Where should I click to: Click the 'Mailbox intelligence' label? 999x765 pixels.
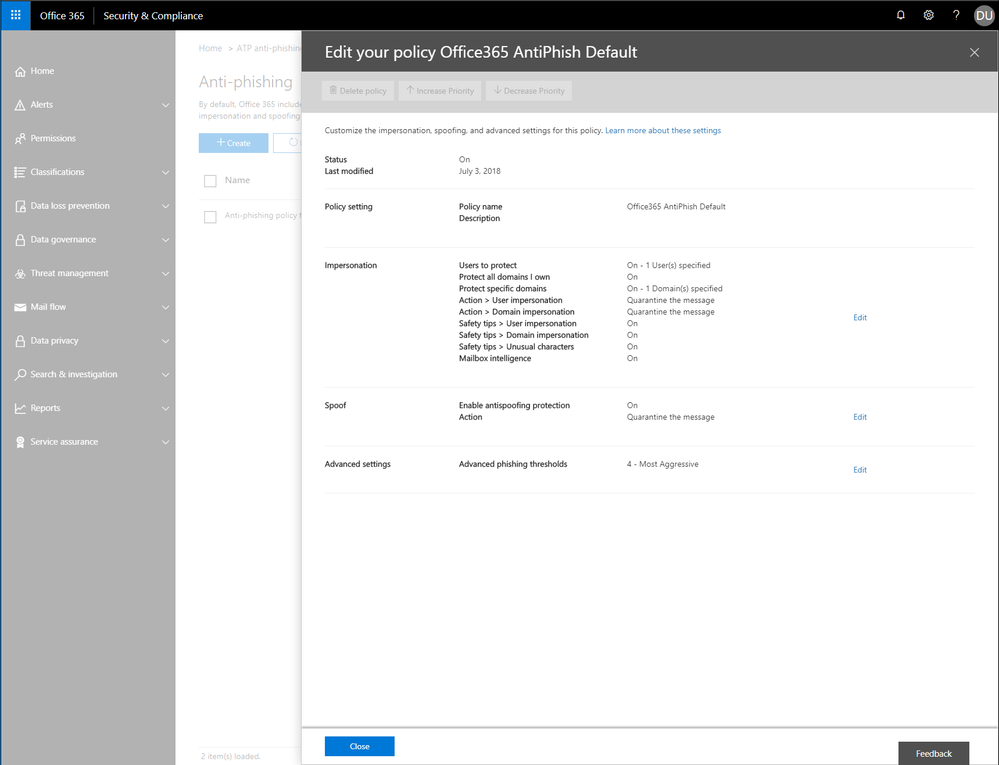coord(495,359)
